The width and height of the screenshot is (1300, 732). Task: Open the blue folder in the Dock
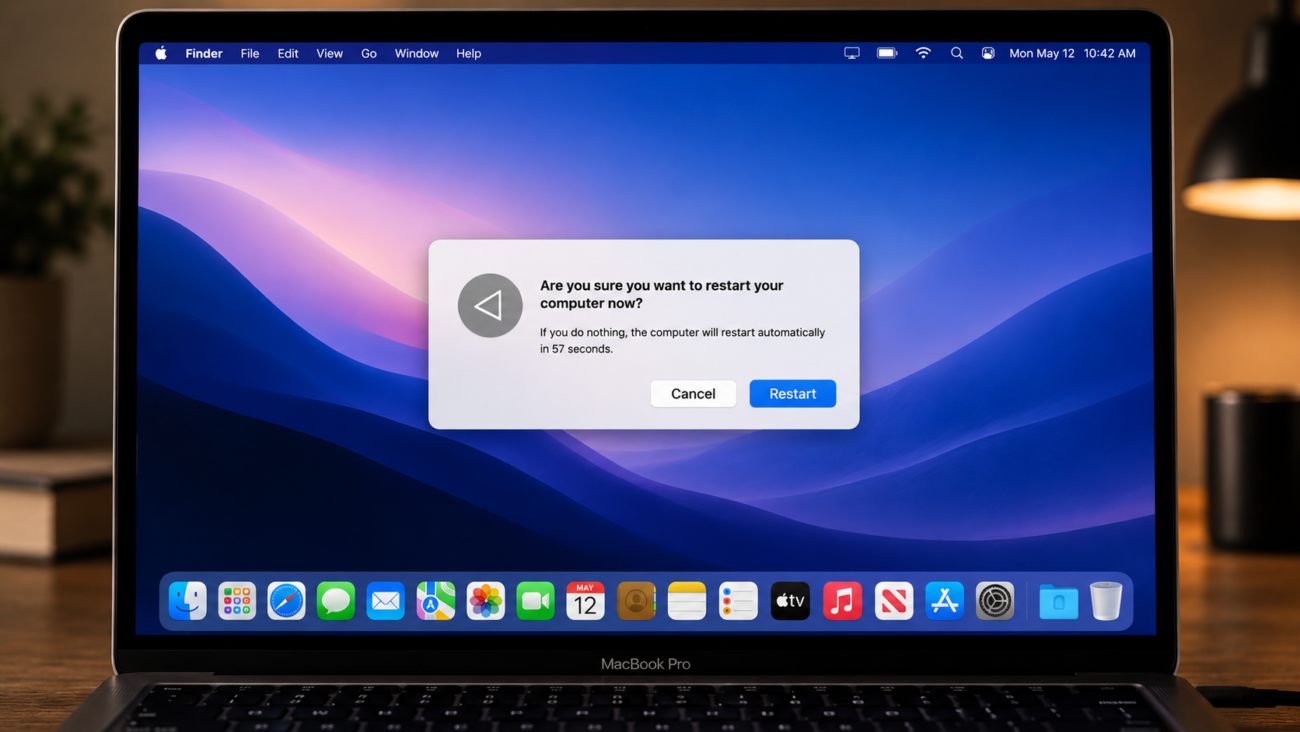point(1058,602)
